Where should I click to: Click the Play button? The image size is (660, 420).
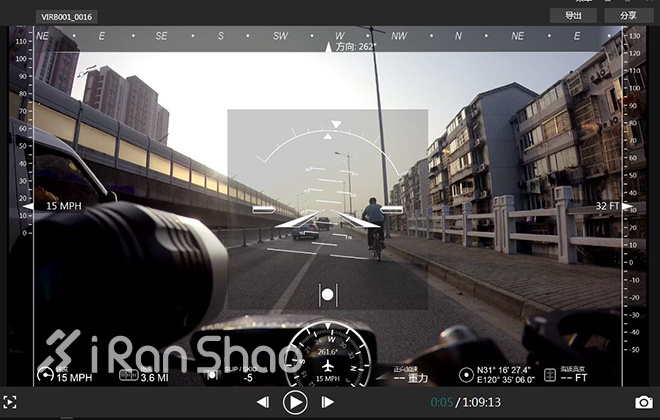(294, 402)
